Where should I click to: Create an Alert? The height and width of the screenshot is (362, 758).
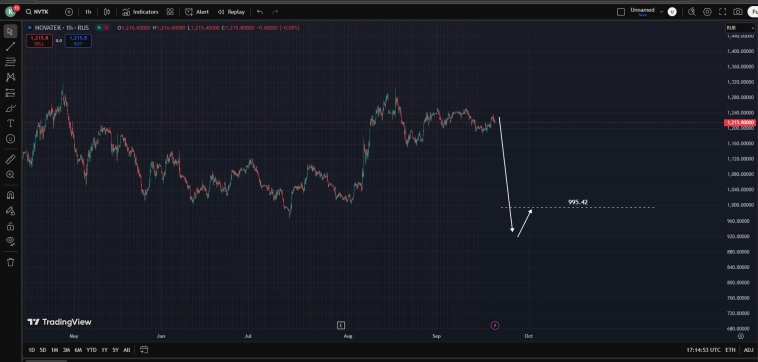click(197, 12)
